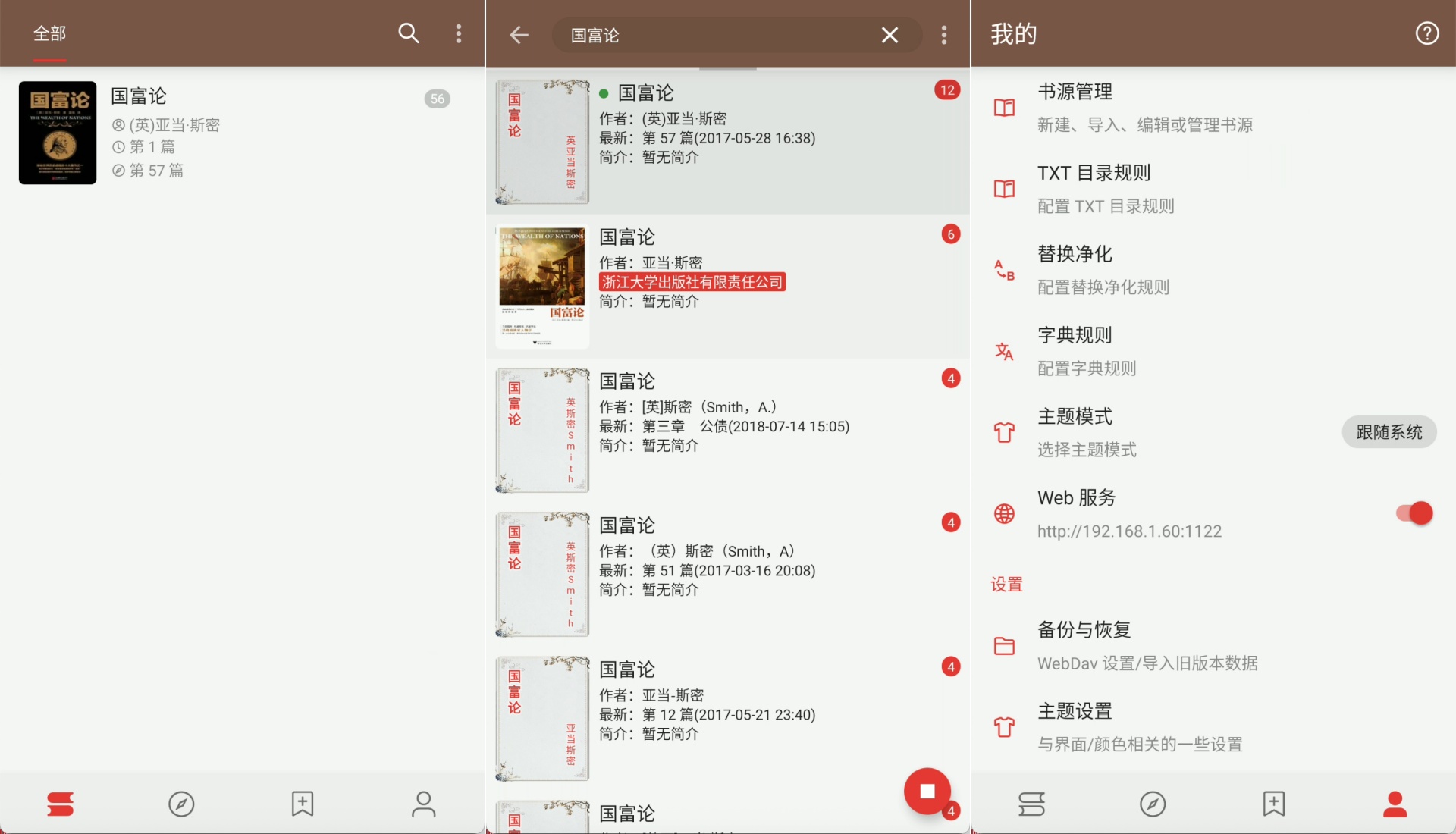Open the search on the bookshelf screen
The width and height of the screenshot is (1456, 834).
[409, 33]
